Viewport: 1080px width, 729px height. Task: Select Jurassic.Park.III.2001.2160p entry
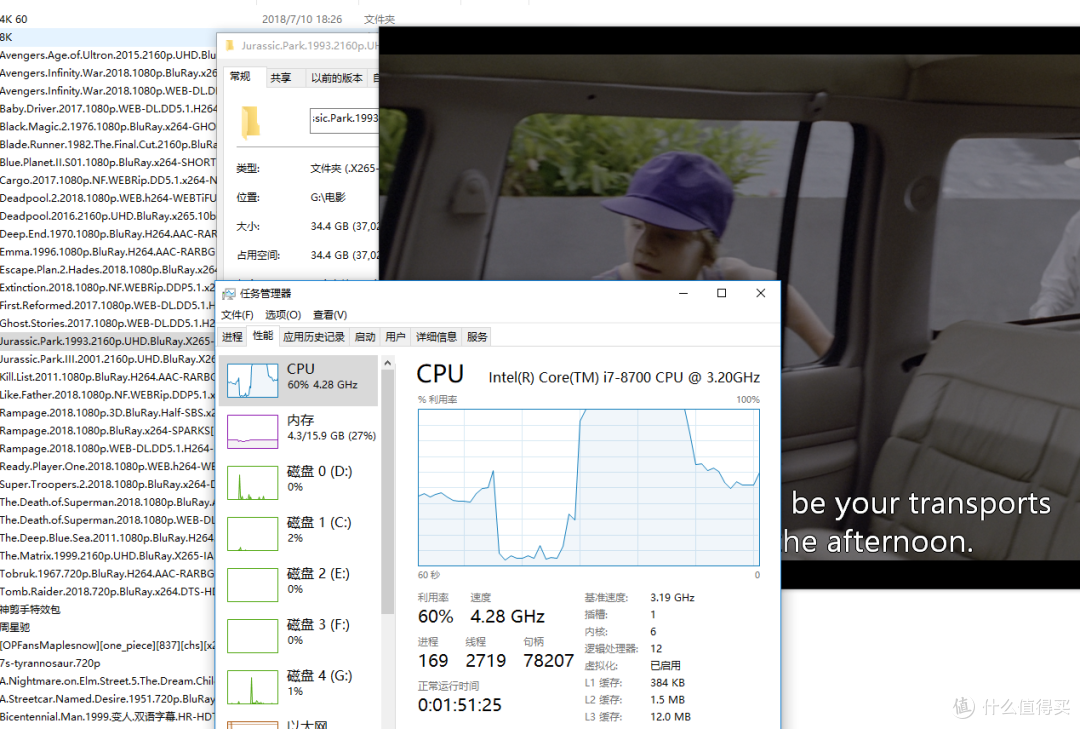(x=108, y=360)
